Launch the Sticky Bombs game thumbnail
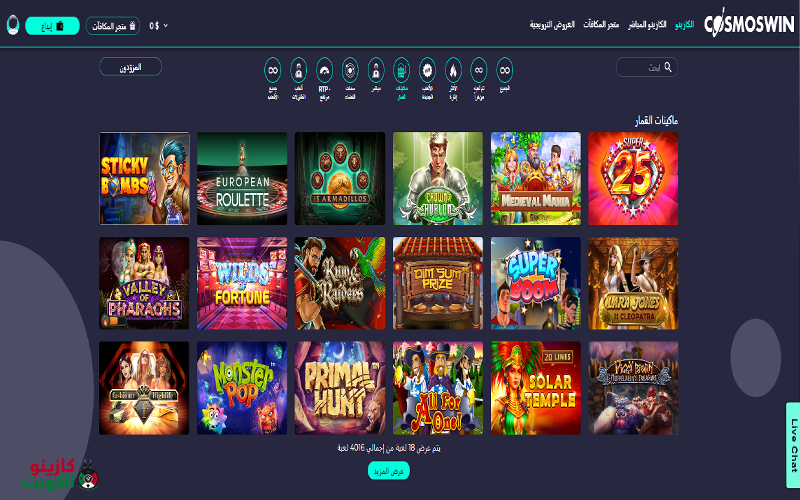Image resolution: width=800 pixels, height=500 pixels. coord(144,179)
